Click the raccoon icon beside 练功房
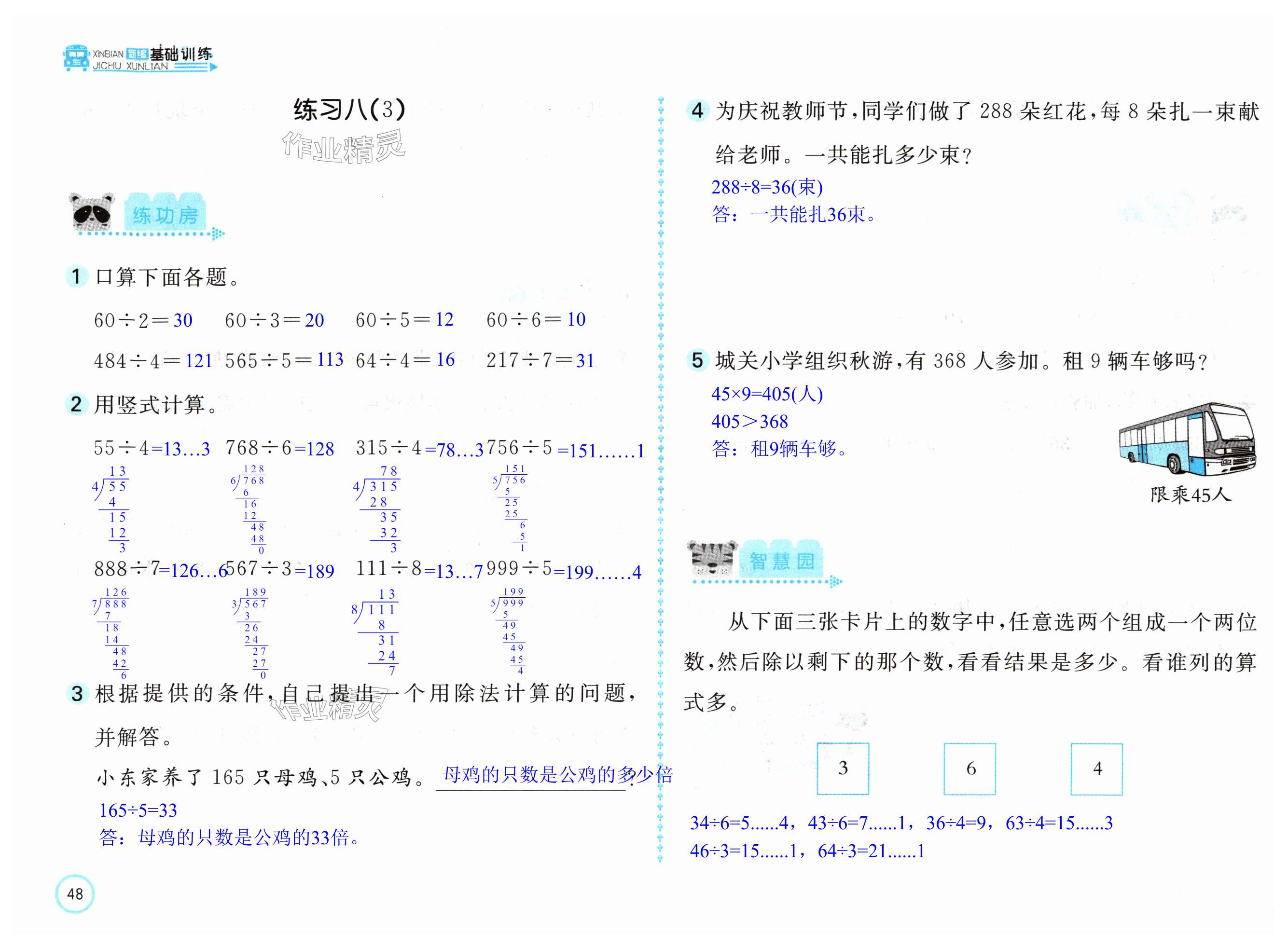This screenshot has width=1288, height=947. coord(91,211)
